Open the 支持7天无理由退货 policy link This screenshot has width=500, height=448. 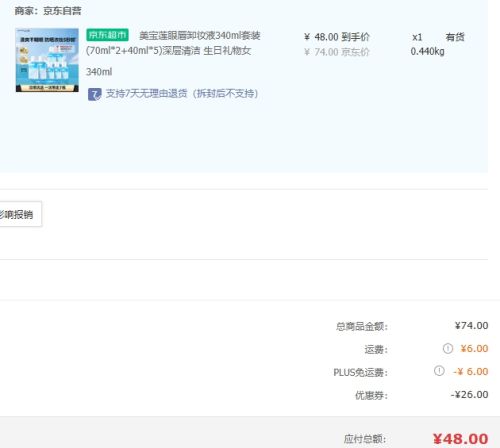pyautogui.click(x=182, y=94)
